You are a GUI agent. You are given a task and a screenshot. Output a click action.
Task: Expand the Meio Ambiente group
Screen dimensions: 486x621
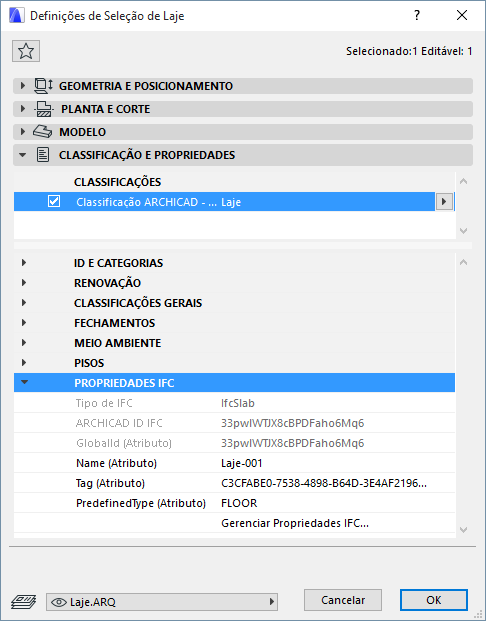point(24,343)
